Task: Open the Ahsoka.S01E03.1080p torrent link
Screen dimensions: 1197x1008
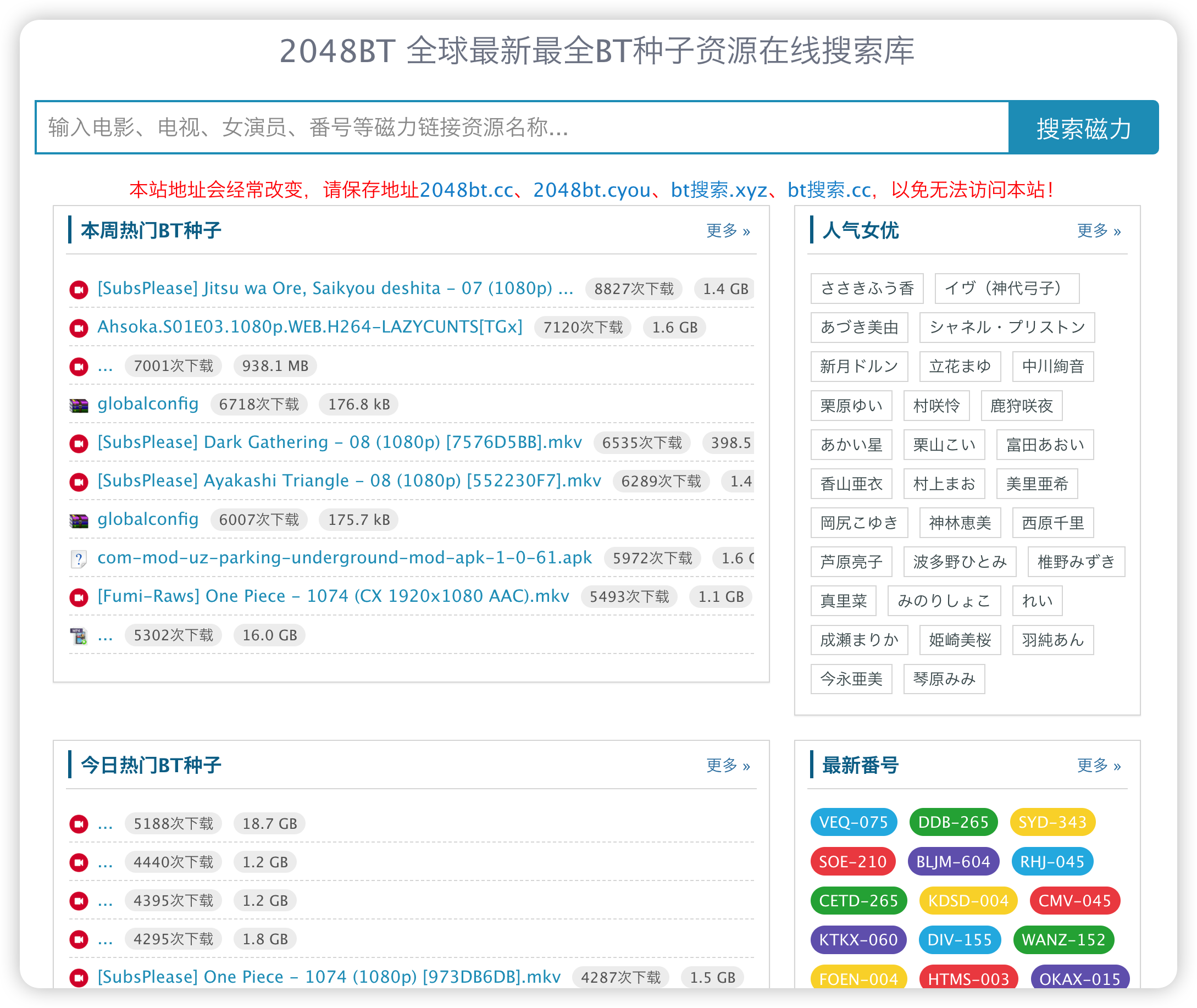Action: point(311,327)
